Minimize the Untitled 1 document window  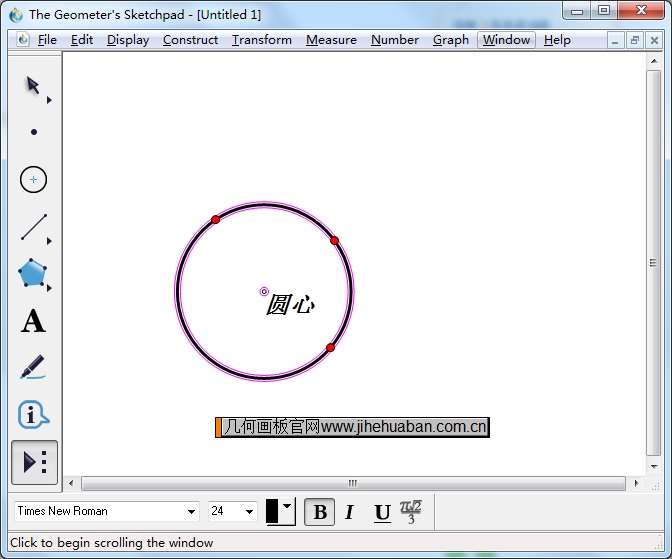click(615, 41)
